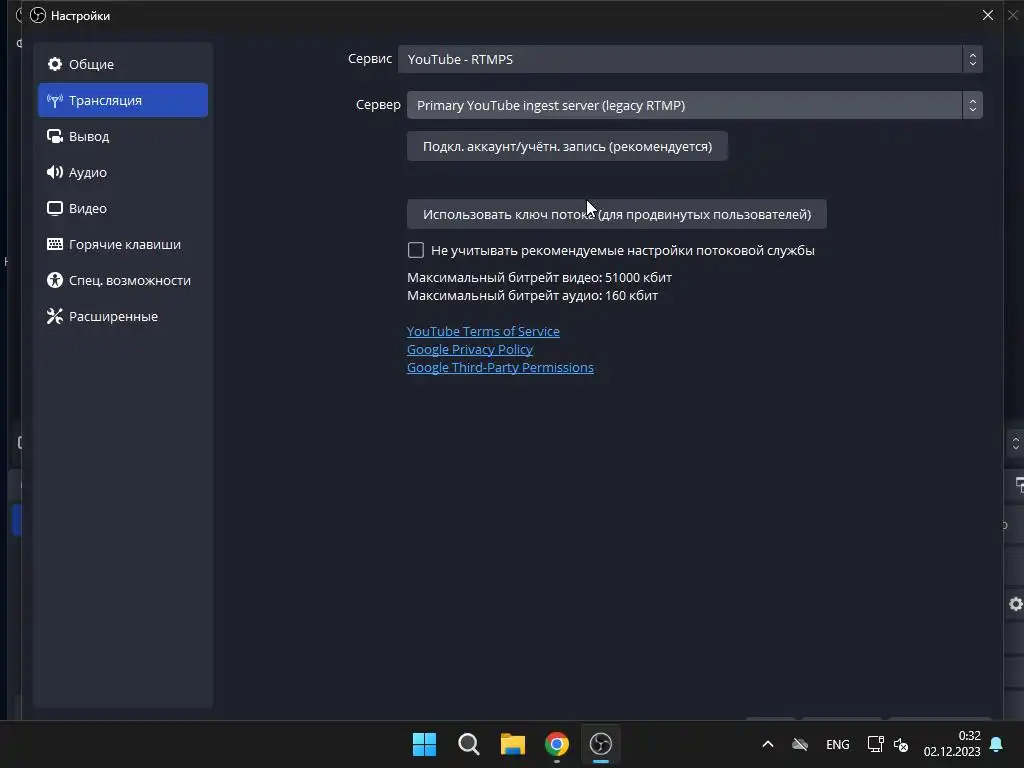Open the Сервис dropdown showing YouTube - RTMPS
The image size is (1024, 768).
coord(690,59)
